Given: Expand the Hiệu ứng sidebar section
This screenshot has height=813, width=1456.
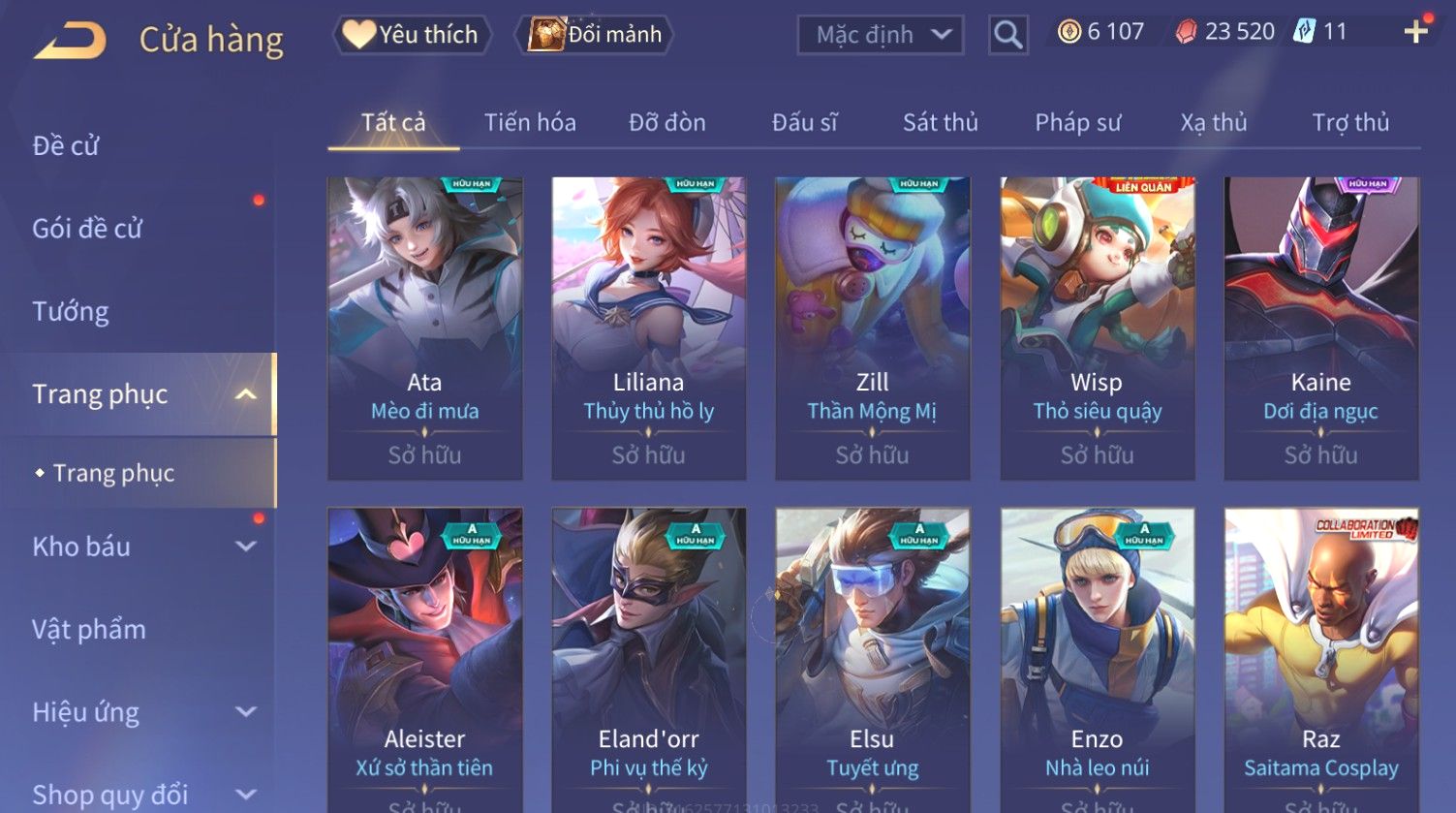Looking at the screenshot, I should pyautogui.click(x=246, y=712).
